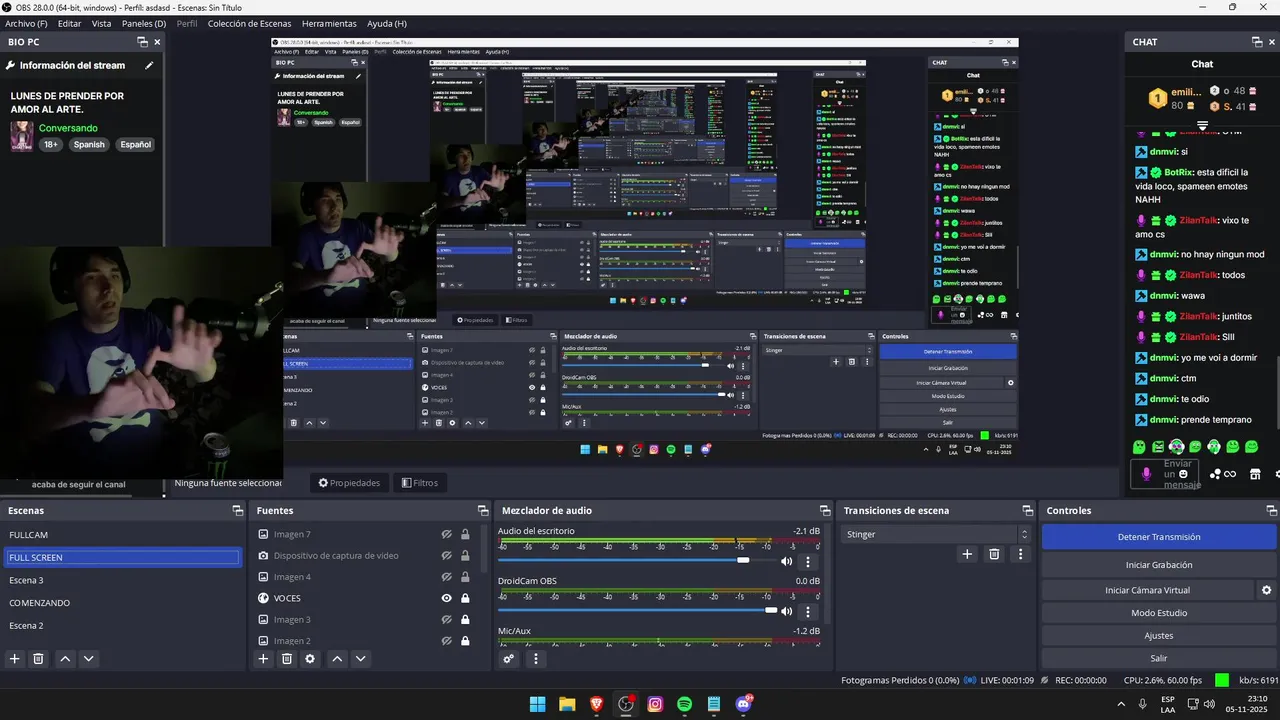The height and width of the screenshot is (720, 1280).
Task: Mute DroidCam OBS audio
Action: (x=787, y=611)
